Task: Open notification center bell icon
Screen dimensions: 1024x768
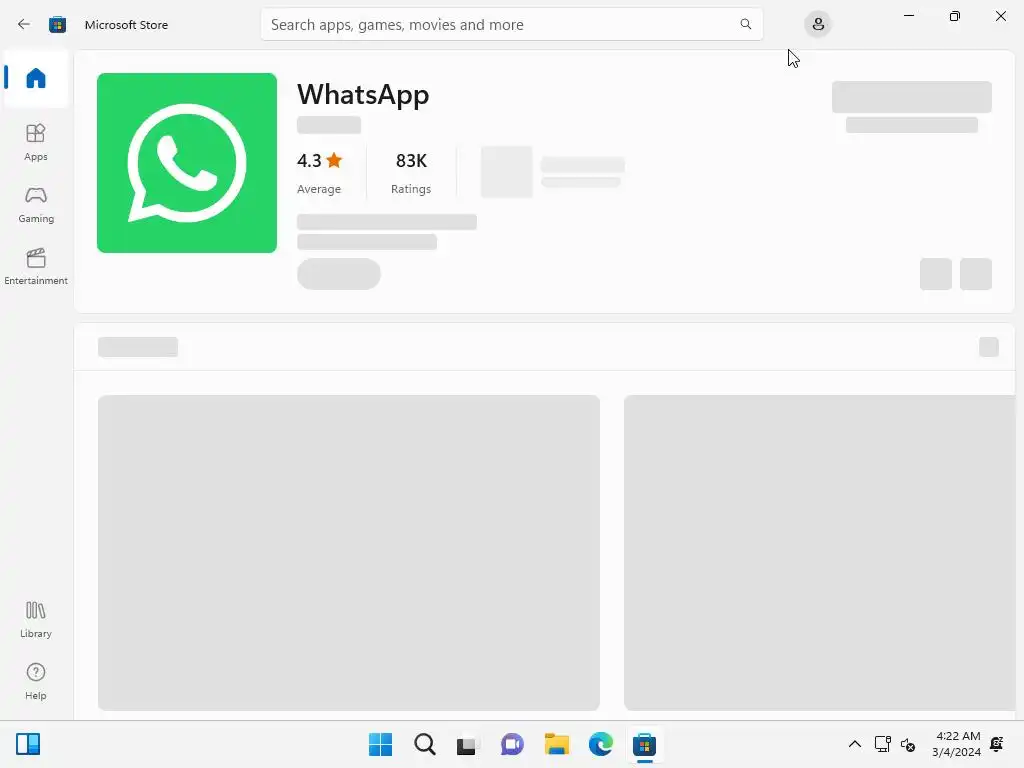Action: [997, 744]
